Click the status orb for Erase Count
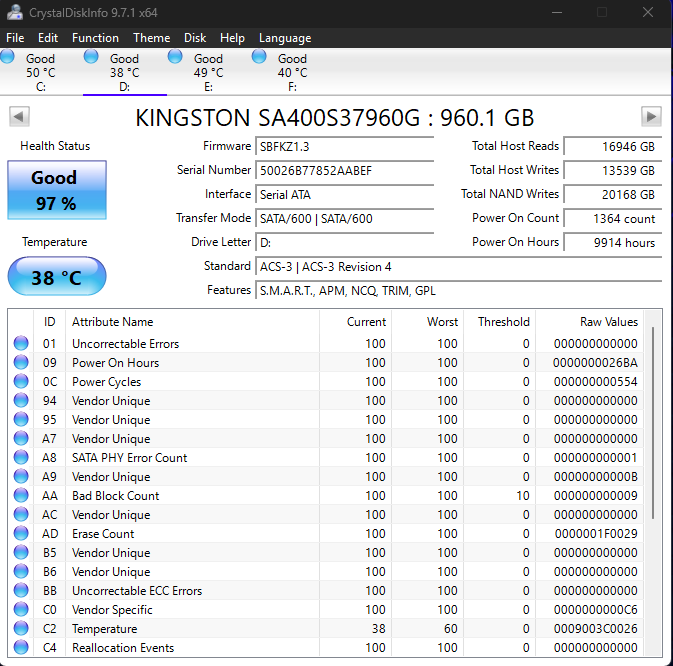This screenshot has height=666, width=673. tap(21, 533)
